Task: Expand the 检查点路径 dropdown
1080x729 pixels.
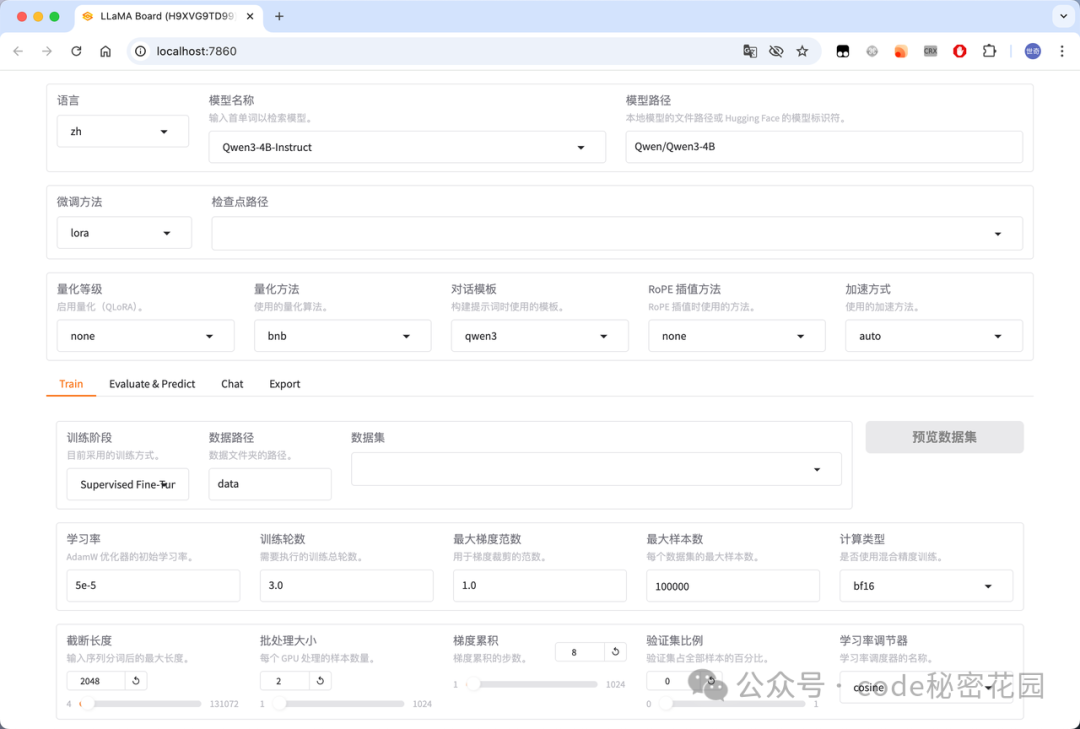Action: pyautogui.click(x=617, y=234)
